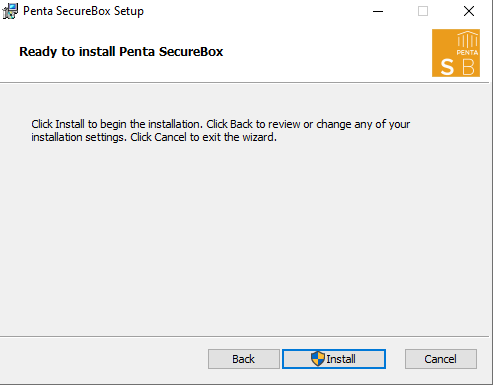493x385 pixels.
Task: Click the installer icon in the title bar
Action: coord(10,11)
